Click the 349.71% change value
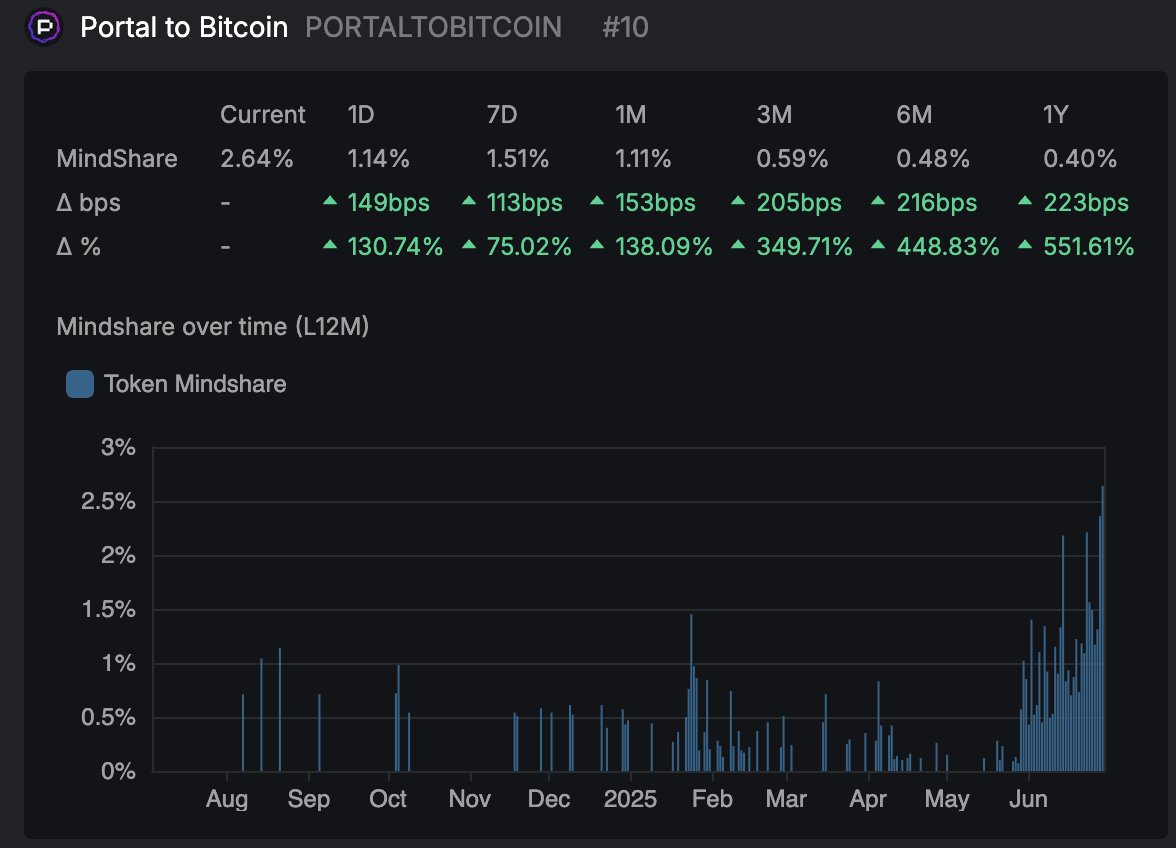1176x848 pixels. (x=805, y=246)
